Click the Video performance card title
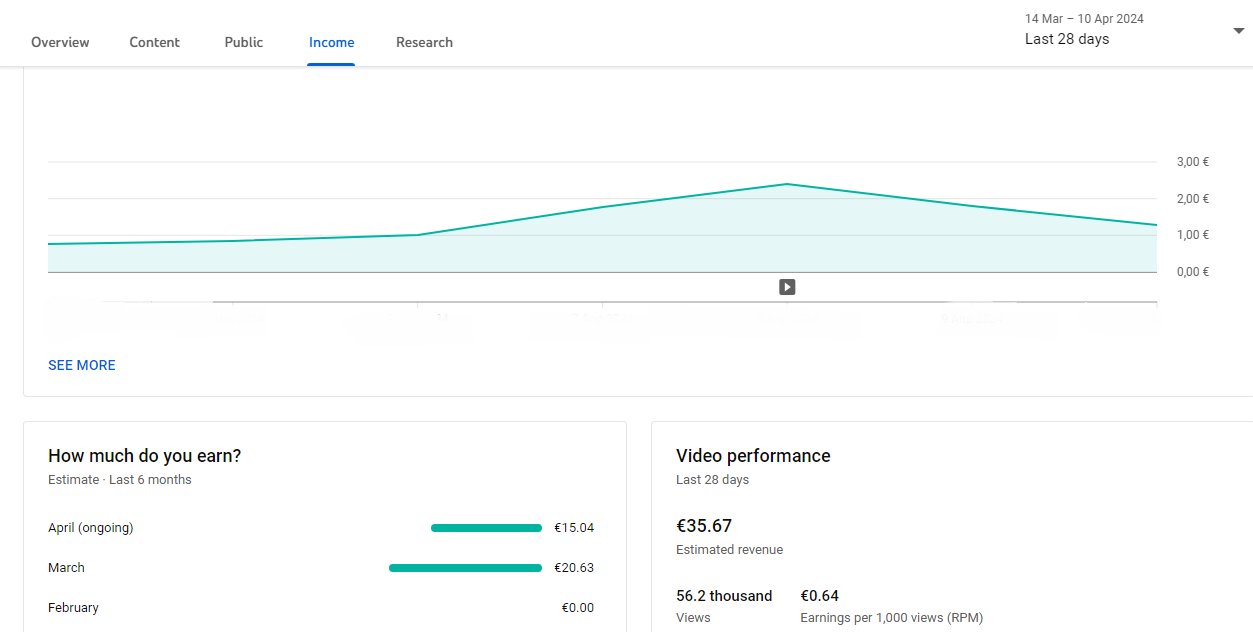 pyautogui.click(x=753, y=456)
